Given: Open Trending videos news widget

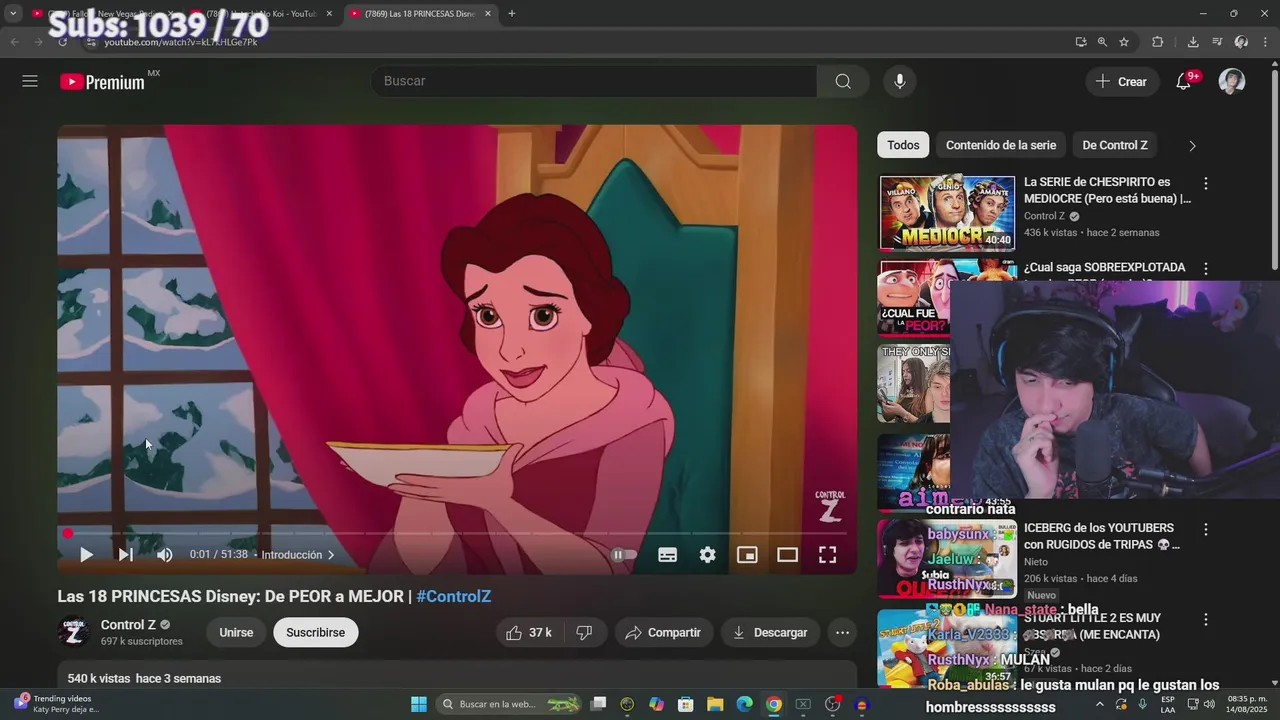Looking at the screenshot, I should coord(55,704).
